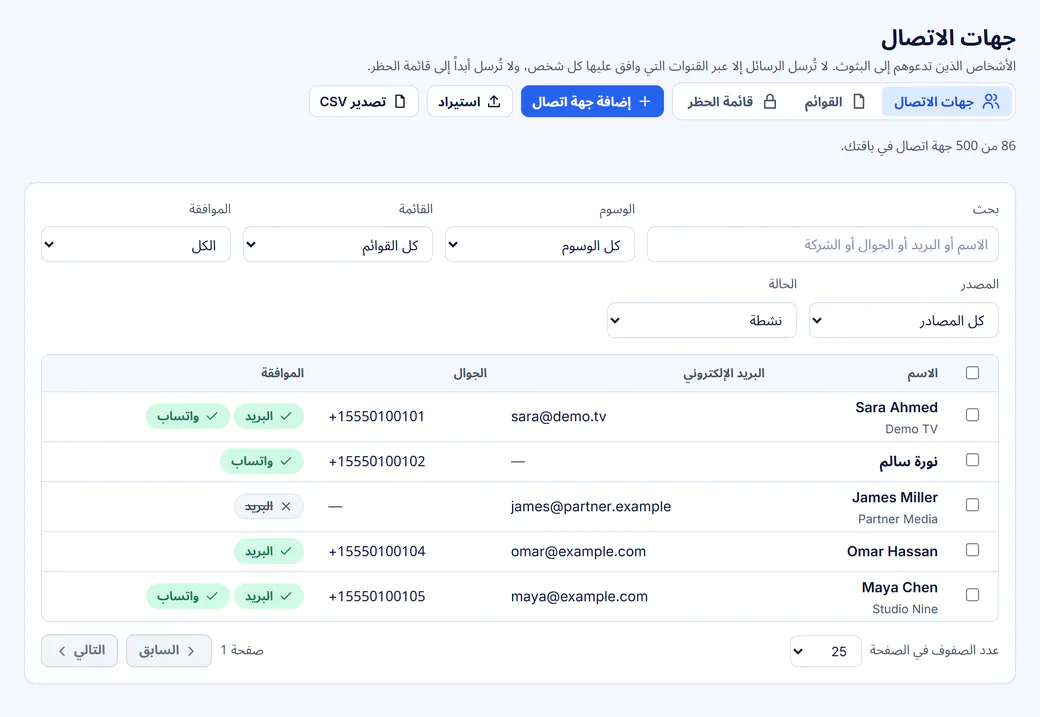Viewport: 1040px width, 717px height.
Task: Click email james@partner.example
Action: [x=591, y=507]
